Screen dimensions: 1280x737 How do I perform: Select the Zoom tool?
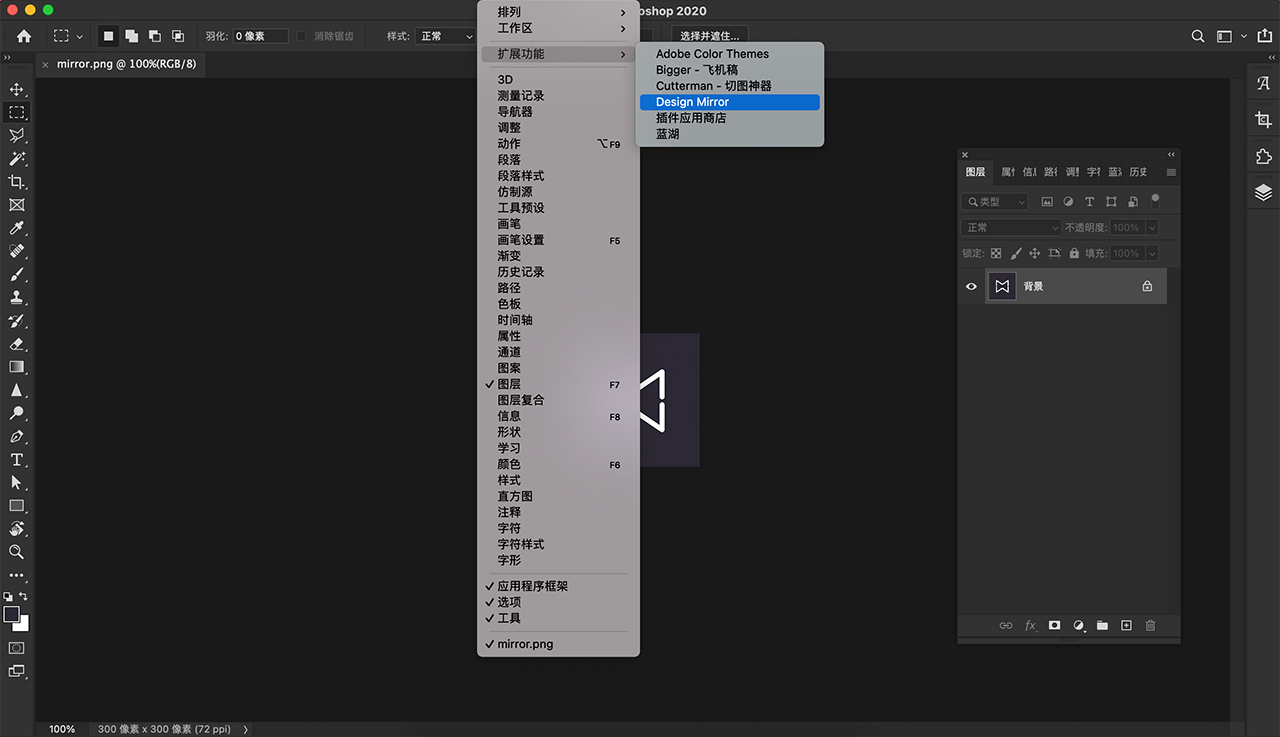(x=16, y=552)
